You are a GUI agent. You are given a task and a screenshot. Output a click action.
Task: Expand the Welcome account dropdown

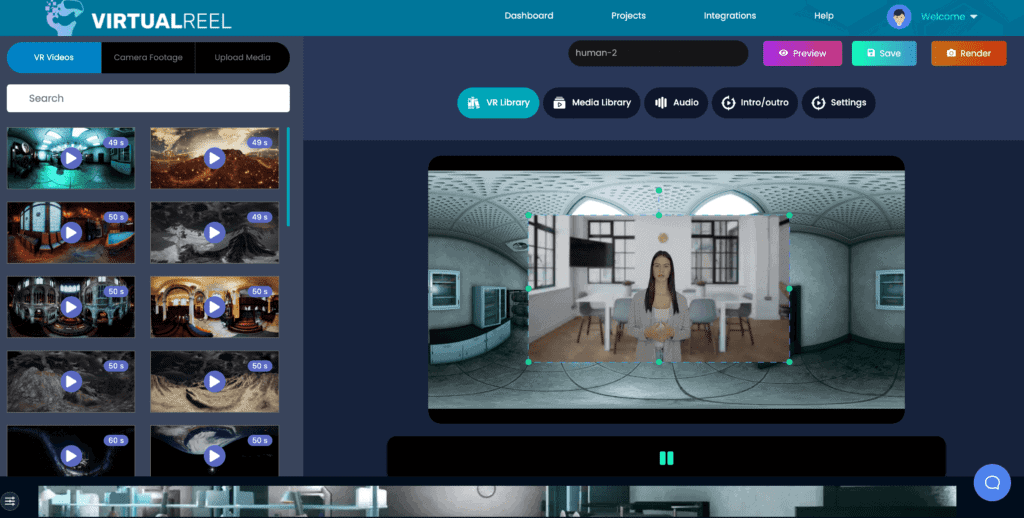949,16
